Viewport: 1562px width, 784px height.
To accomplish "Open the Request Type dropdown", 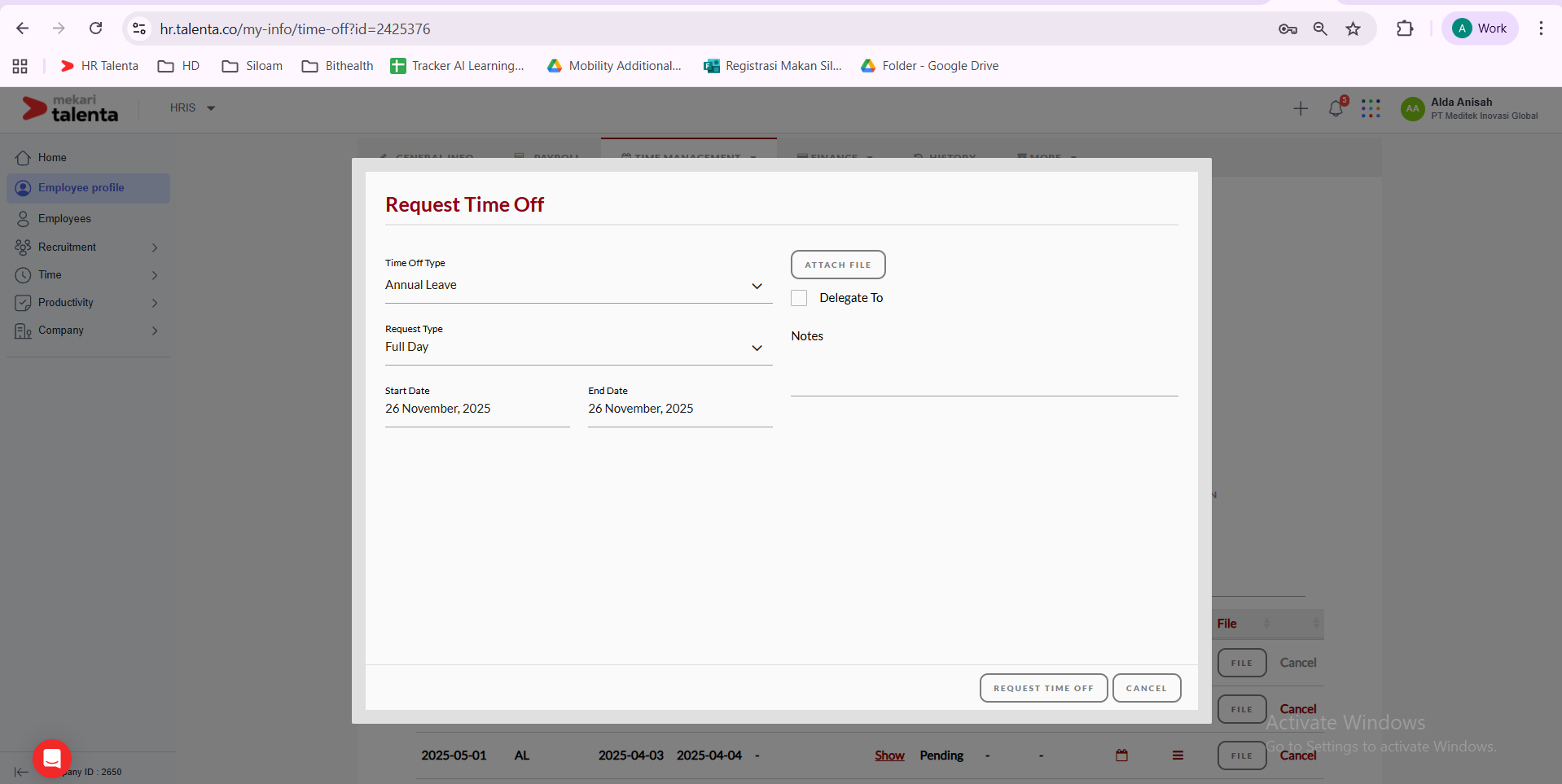I will tap(578, 348).
